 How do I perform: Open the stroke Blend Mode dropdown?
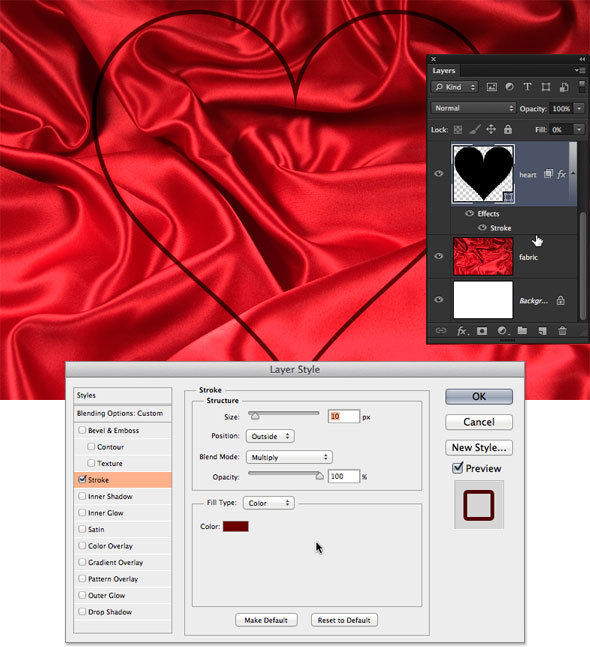[x=289, y=457]
